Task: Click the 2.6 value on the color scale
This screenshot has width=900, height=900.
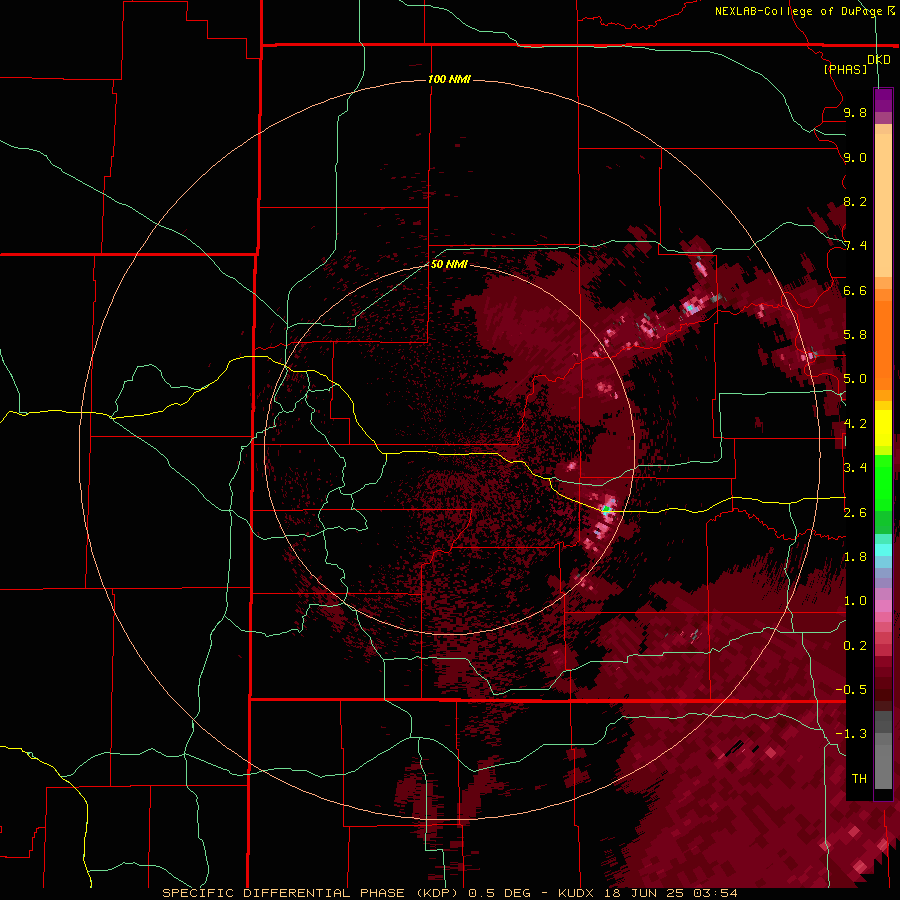Action: tap(855, 513)
